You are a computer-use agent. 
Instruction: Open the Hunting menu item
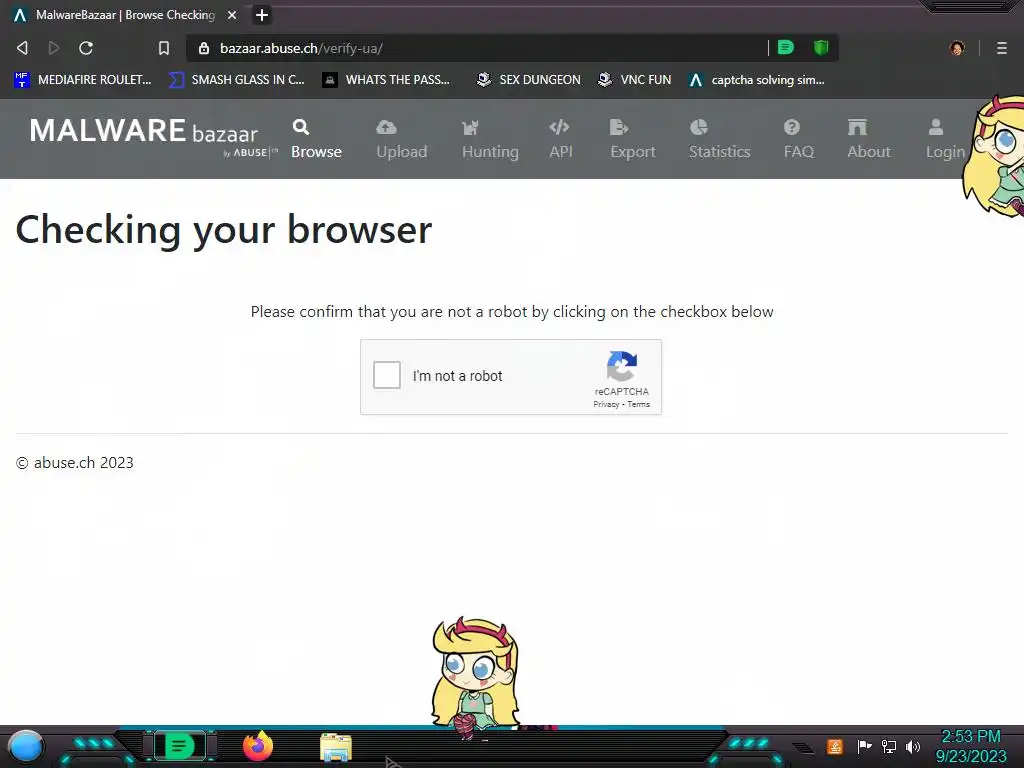click(490, 139)
